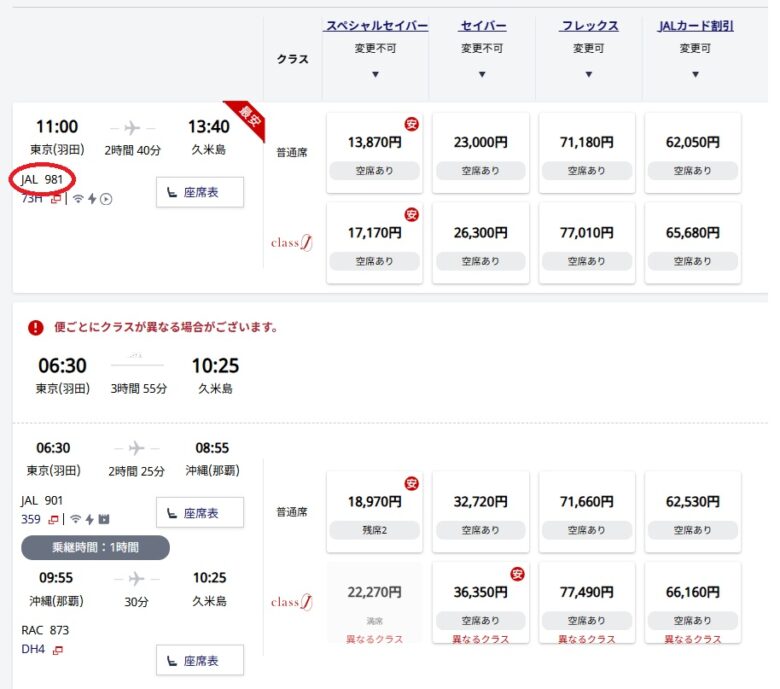Expand details arrow under セイバー
Image resolution: width=780 pixels, height=689 pixels.
482,75
